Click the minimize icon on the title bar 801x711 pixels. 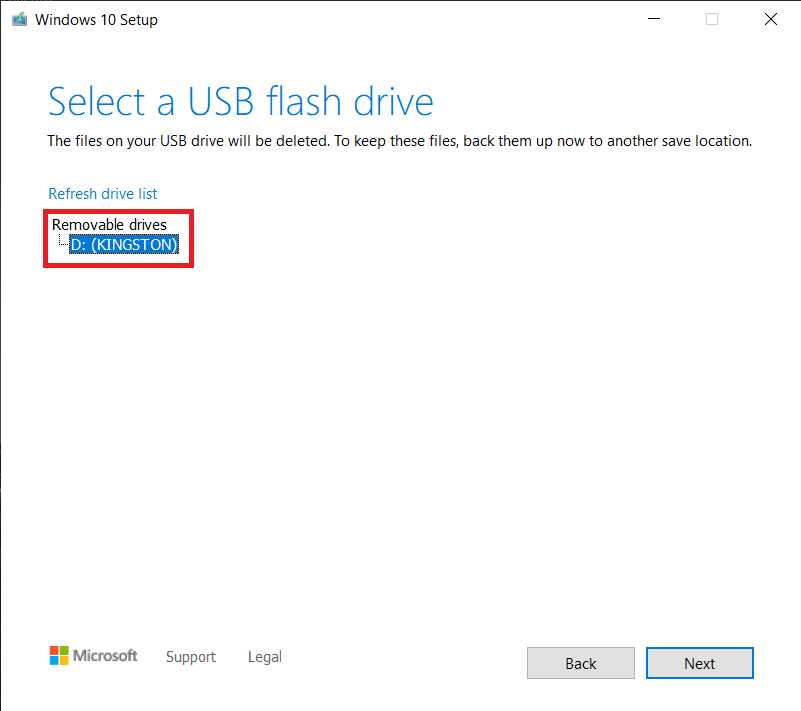pos(653,18)
